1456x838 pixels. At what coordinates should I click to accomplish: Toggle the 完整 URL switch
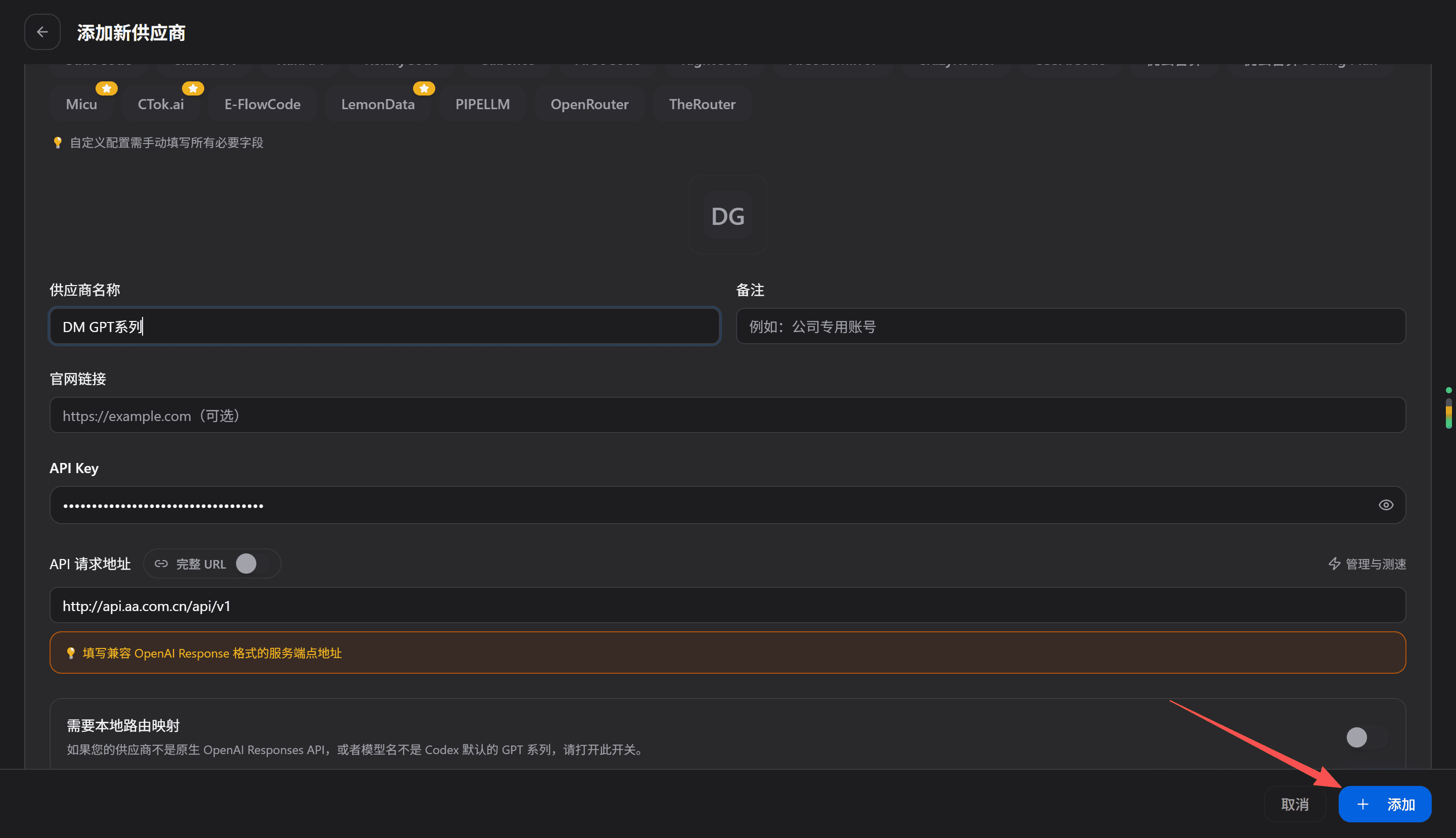(253, 564)
